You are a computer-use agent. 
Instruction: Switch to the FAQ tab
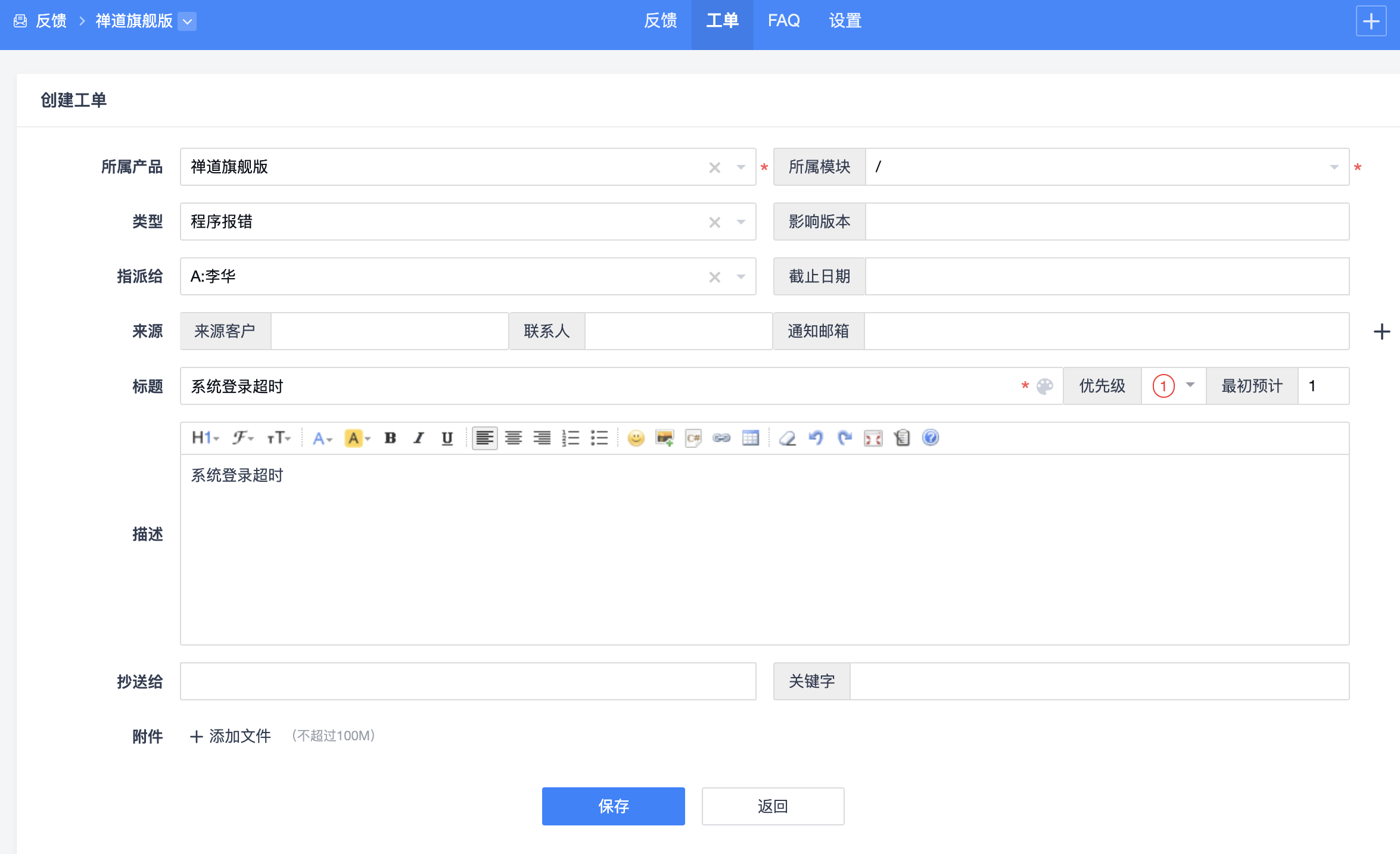[x=783, y=21]
